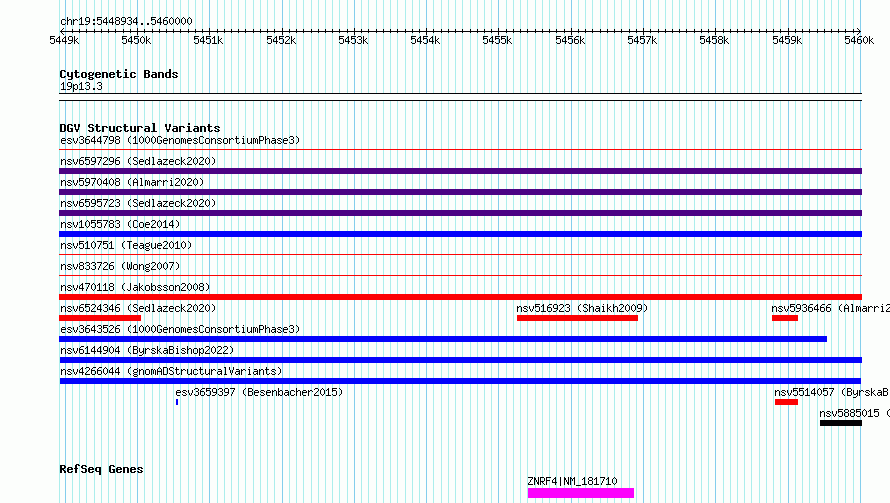This screenshot has width=890, height=503.
Task: Click the nsv6524346 Sedlazeck2020 label
Action: tap(138, 308)
